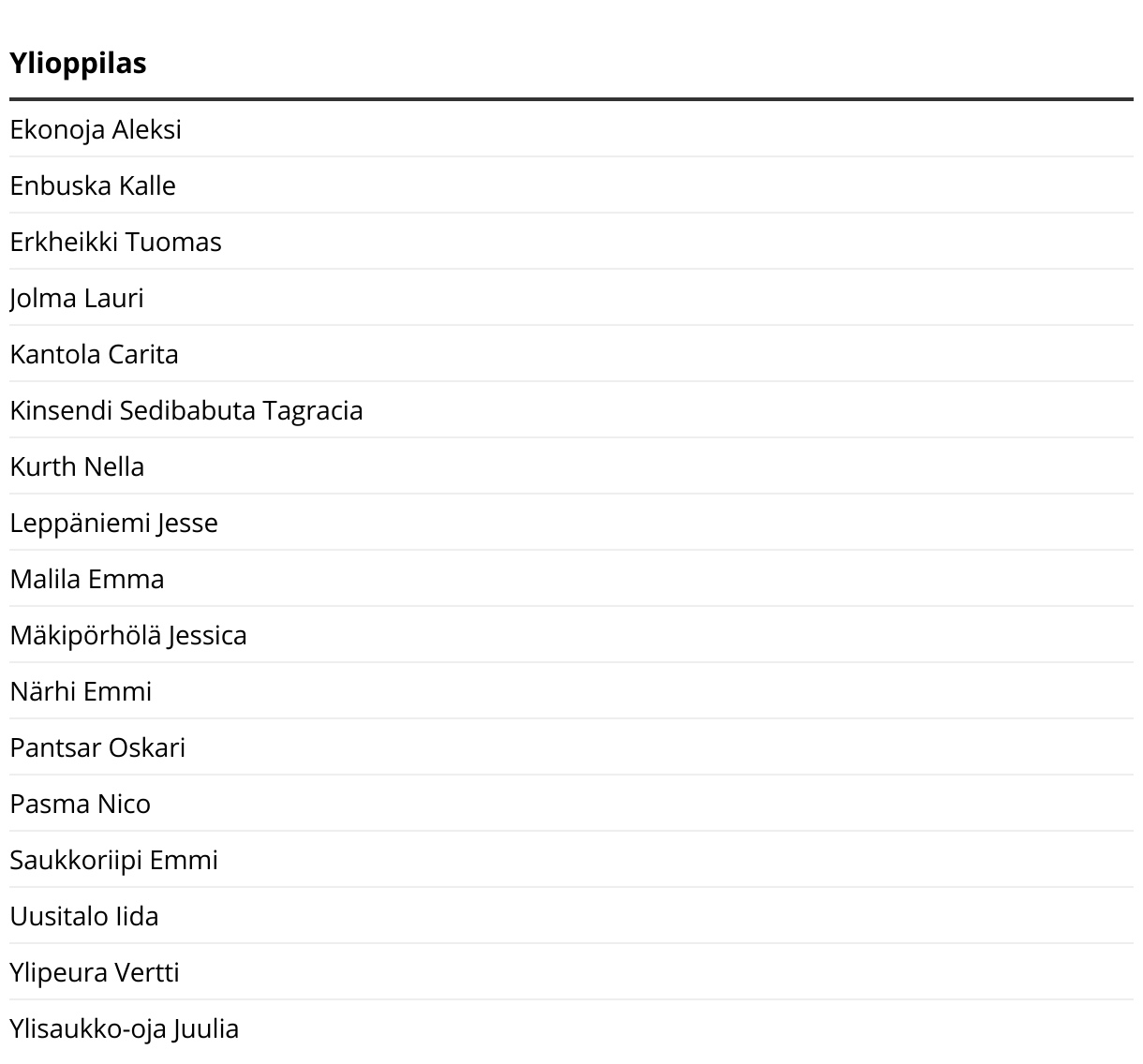
Task: Select the Närhi Emmi row
Action: tap(81, 691)
